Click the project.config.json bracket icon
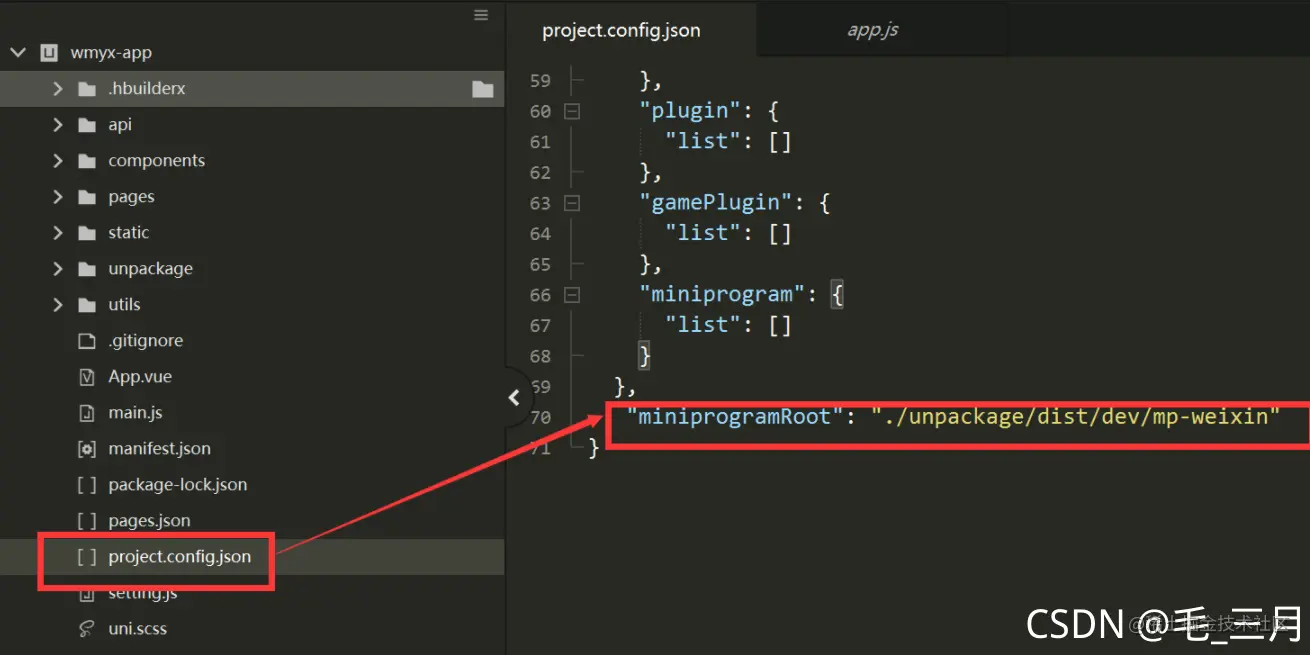 (x=86, y=557)
